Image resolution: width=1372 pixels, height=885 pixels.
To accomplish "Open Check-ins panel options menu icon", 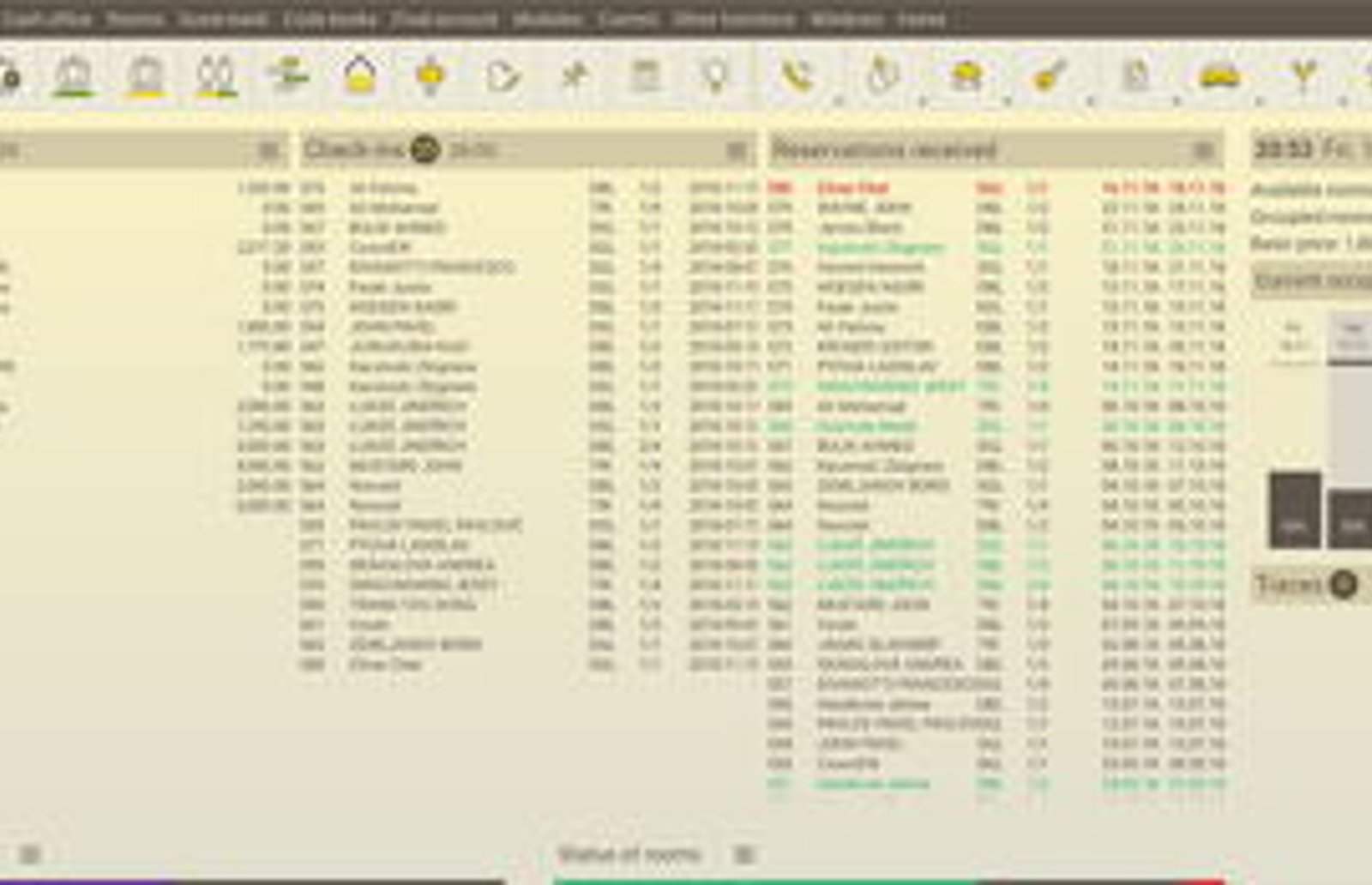I will 736,151.
